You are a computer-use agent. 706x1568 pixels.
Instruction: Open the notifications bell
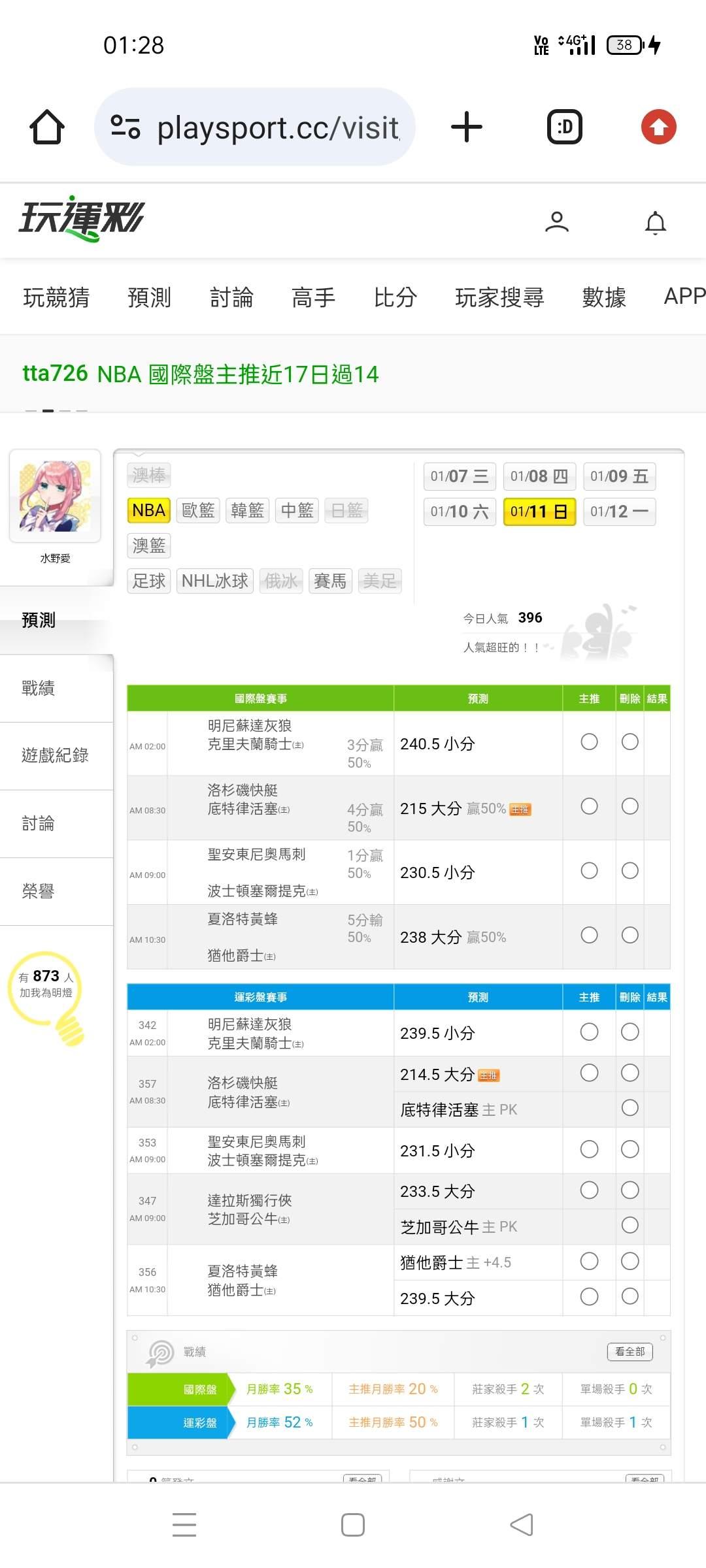tap(656, 222)
